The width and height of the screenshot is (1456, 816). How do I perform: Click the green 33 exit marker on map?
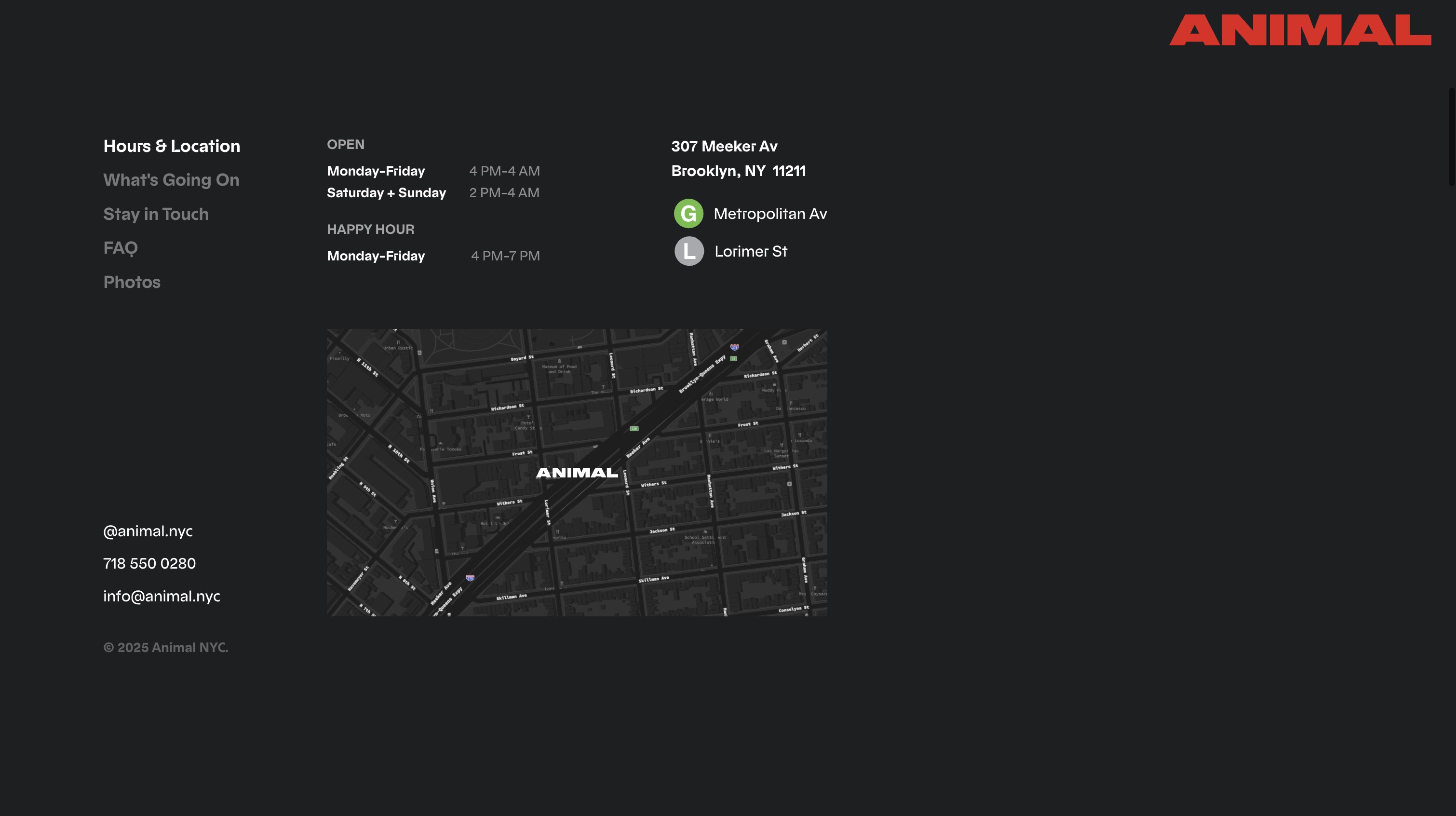pos(734,358)
